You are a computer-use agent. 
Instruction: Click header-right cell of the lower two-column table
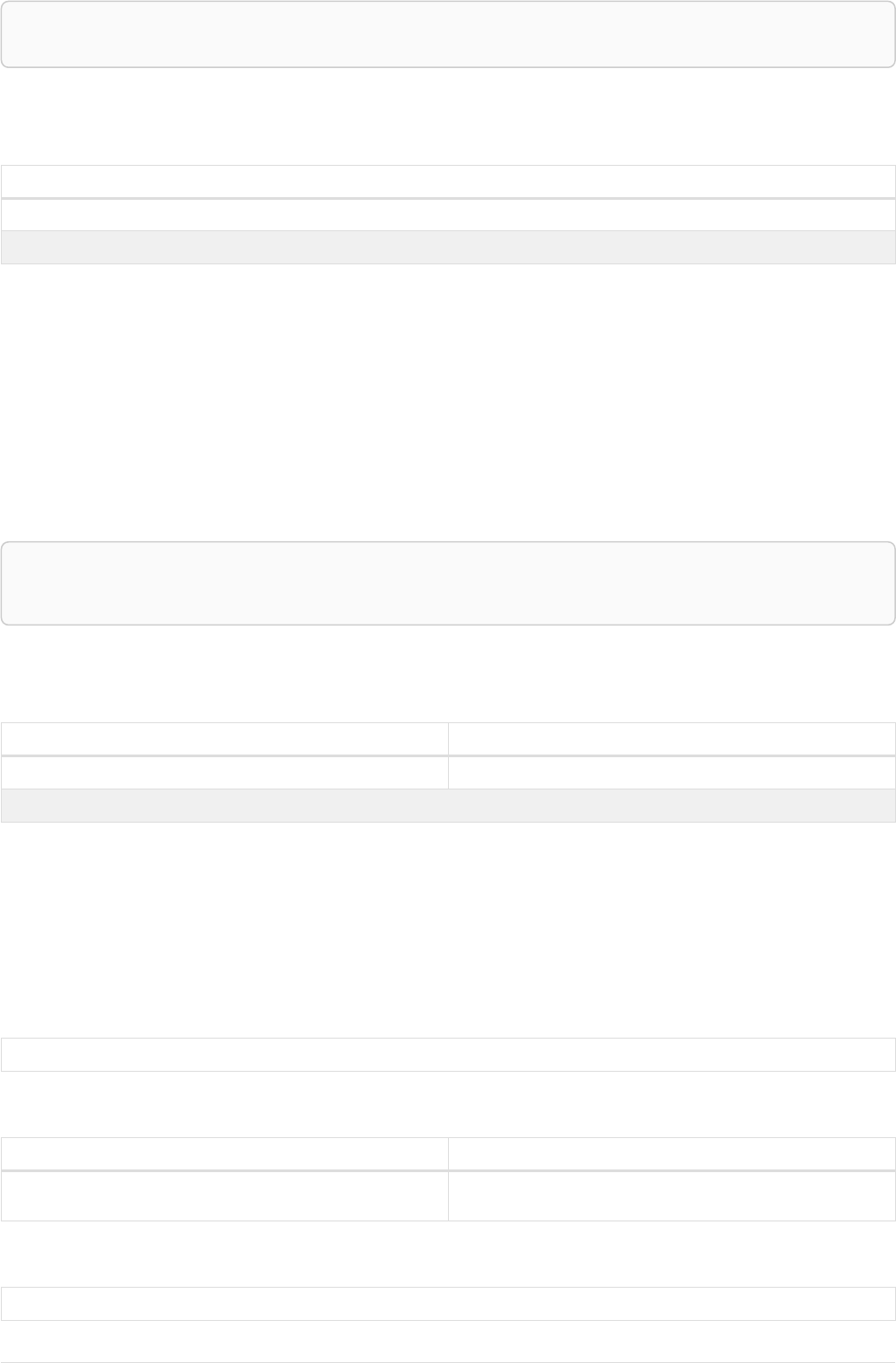pos(672,1154)
